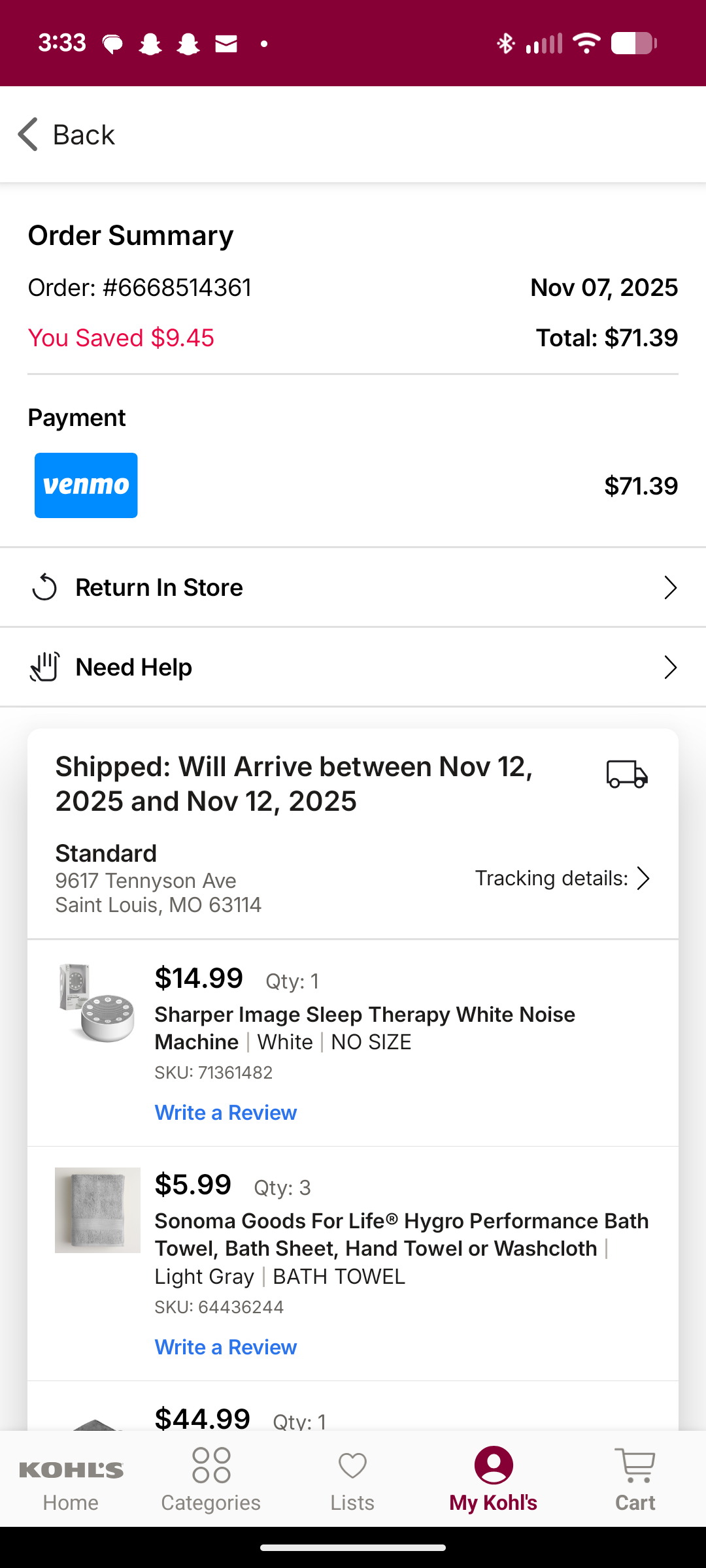This screenshot has height=1568, width=706.
Task: Open the white noise machine thumbnail
Action: click(97, 1003)
